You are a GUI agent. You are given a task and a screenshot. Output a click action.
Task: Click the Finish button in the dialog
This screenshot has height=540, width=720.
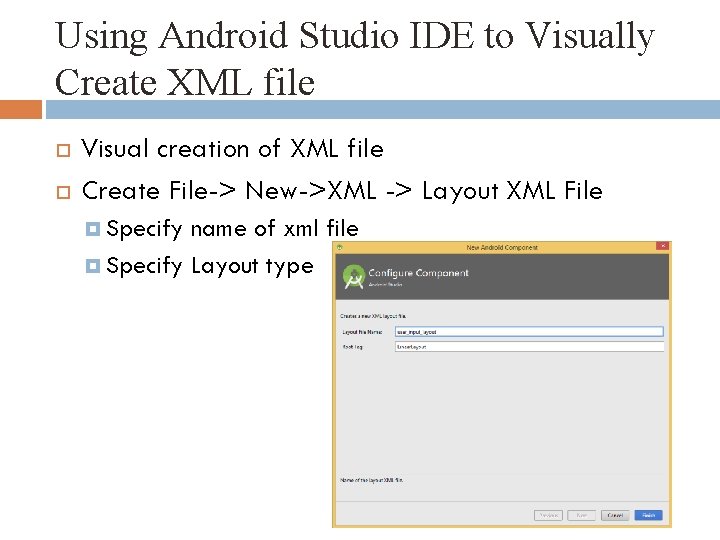[x=648, y=515]
